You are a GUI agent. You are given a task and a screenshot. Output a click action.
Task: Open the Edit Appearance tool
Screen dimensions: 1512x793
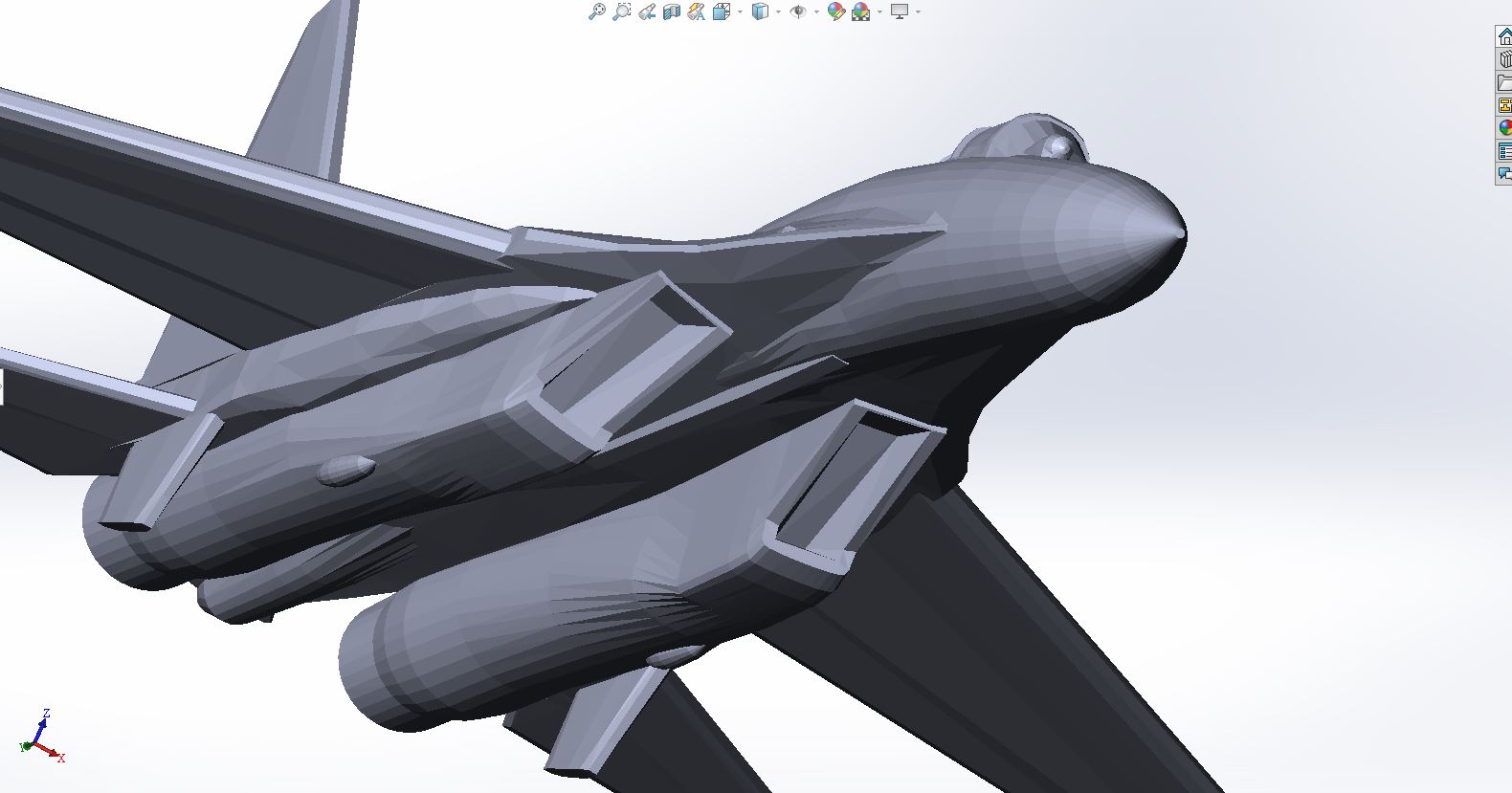835,11
